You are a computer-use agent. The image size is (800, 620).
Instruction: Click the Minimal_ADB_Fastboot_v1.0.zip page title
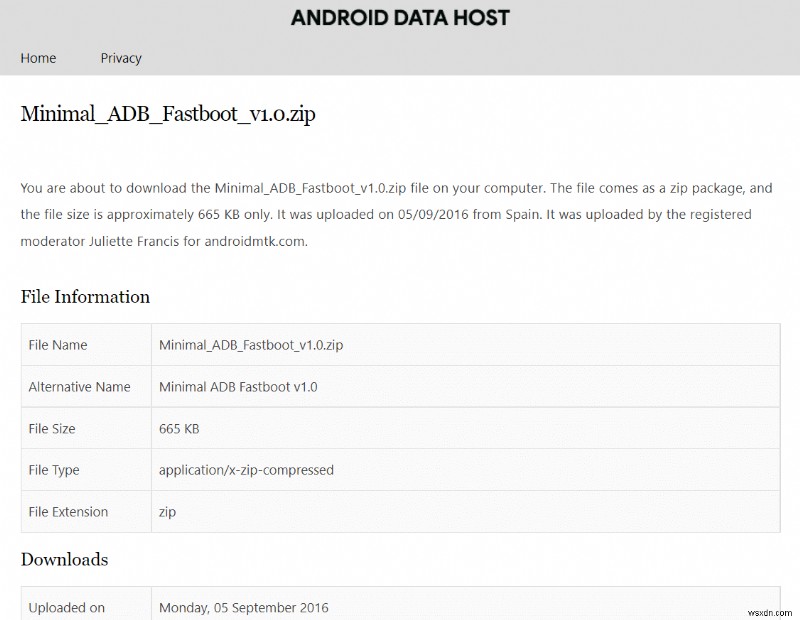point(167,114)
